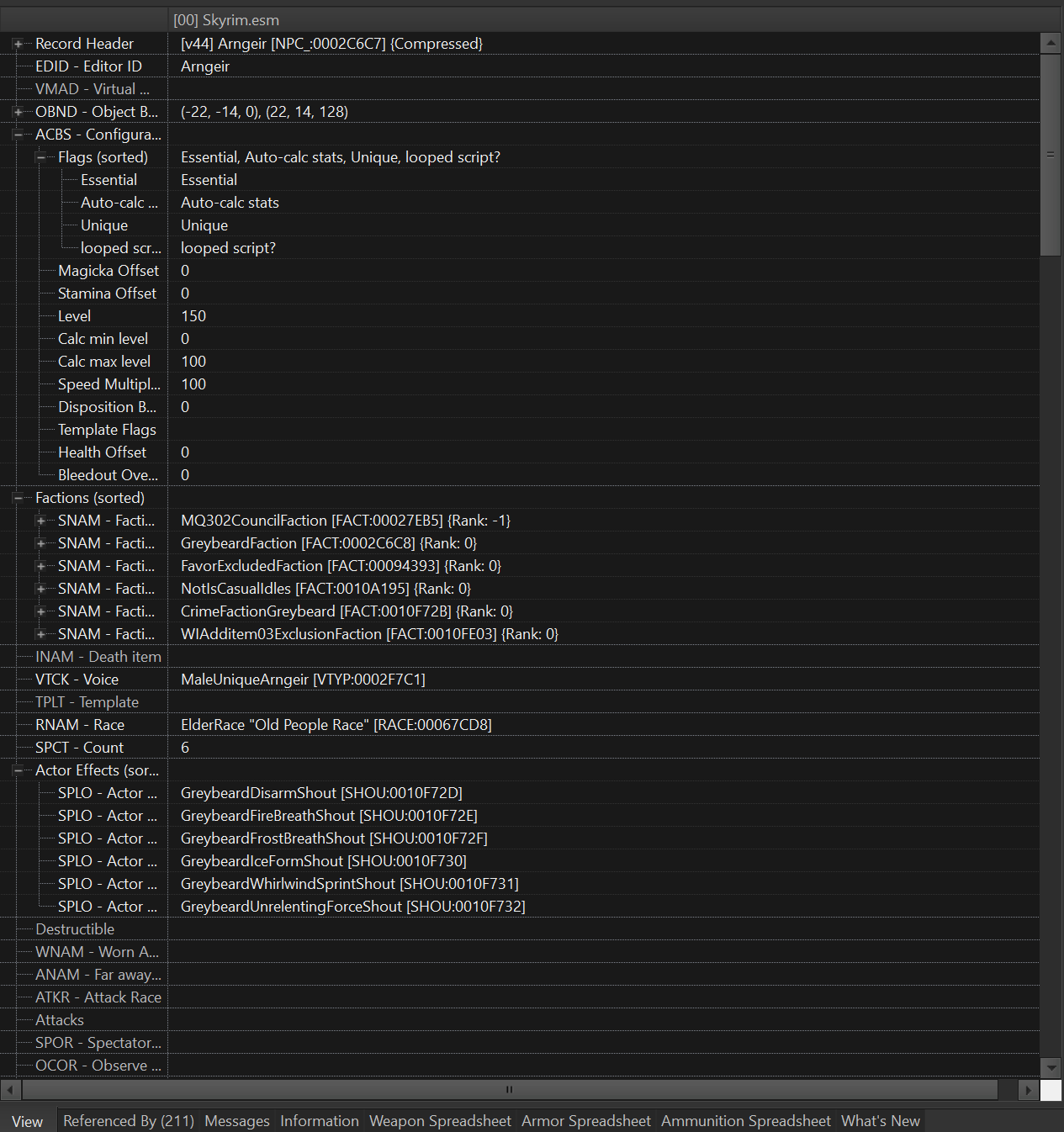Open the Referenced By (211) tab
This screenshot has height=1132, width=1064.
pos(129,1121)
